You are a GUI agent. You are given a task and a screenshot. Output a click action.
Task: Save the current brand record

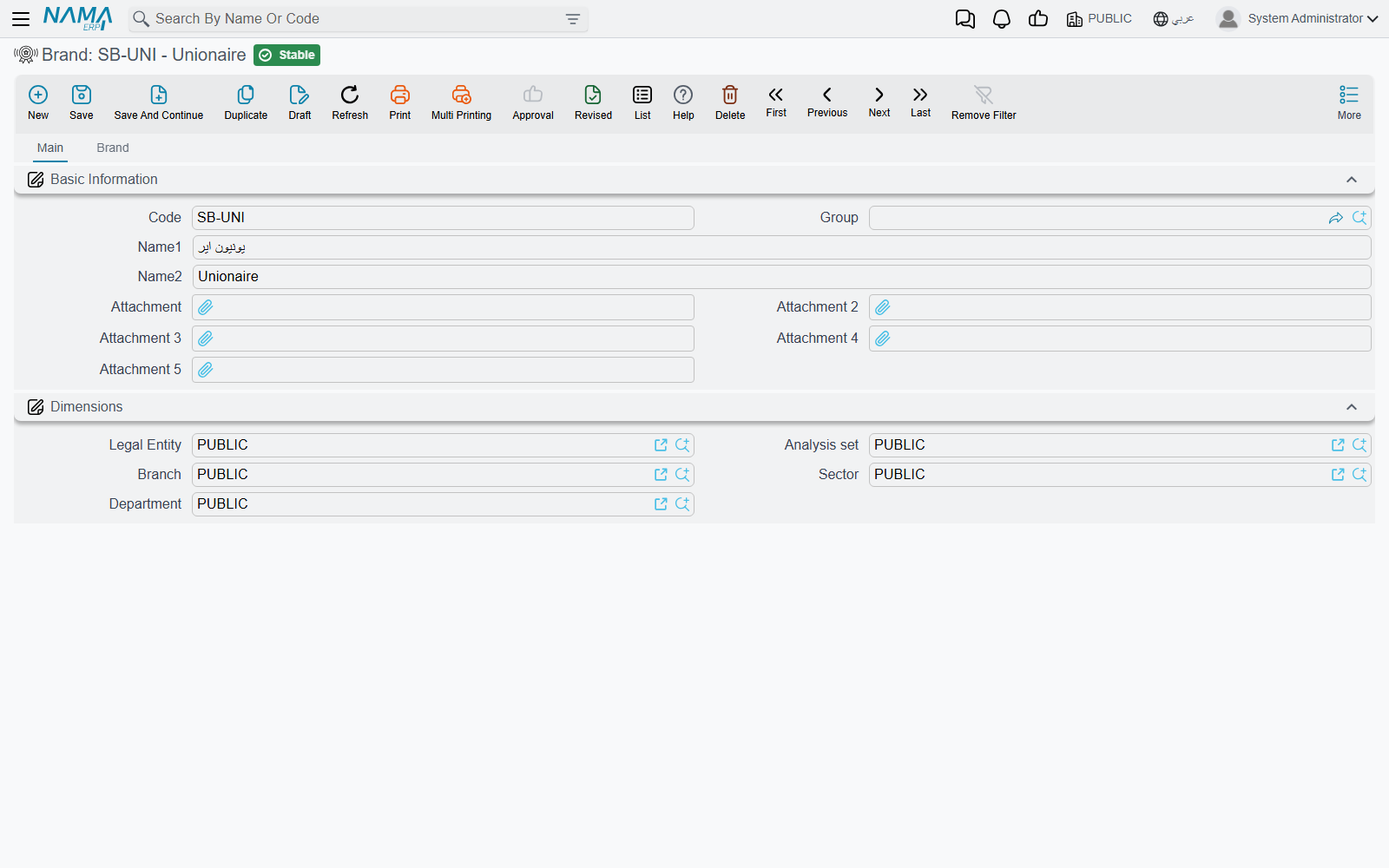pyautogui.click(x=82, y=102)
